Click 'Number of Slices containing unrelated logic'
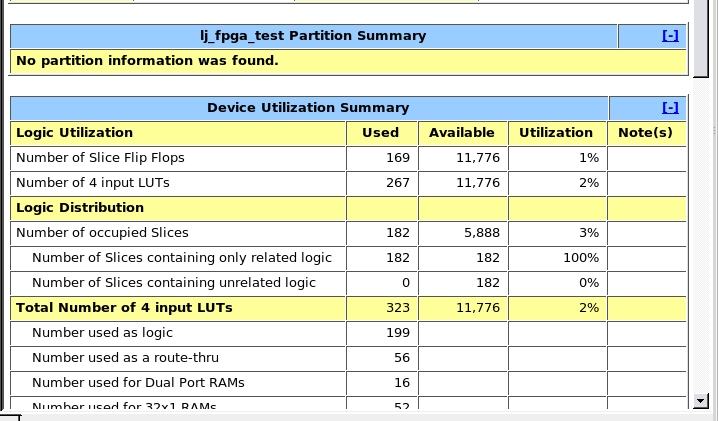The image size is (718, 421). pyautogui.click(x=174, y=283)
